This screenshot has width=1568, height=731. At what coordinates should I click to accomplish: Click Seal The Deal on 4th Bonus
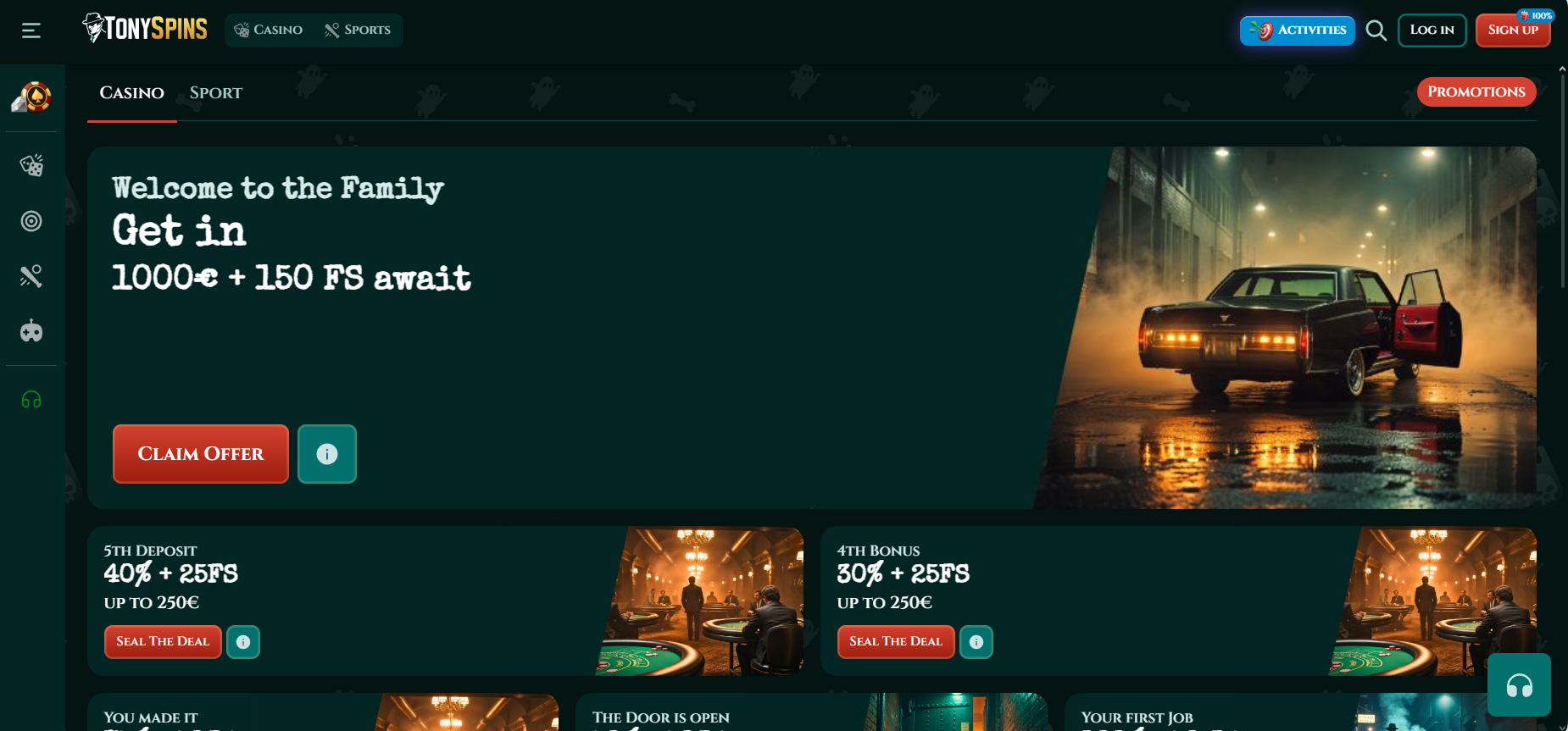click(896, 642)
